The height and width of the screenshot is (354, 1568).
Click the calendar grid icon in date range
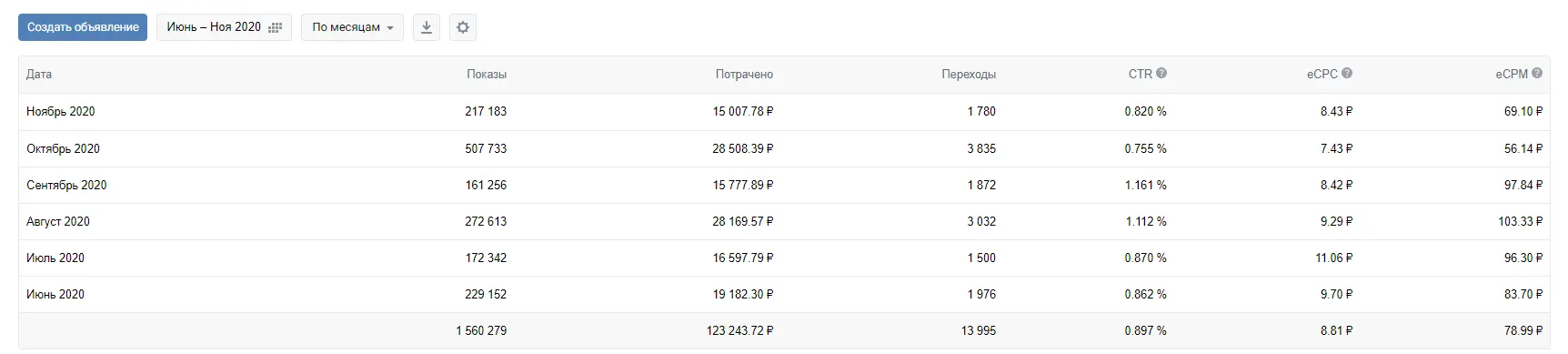(275, 28)
